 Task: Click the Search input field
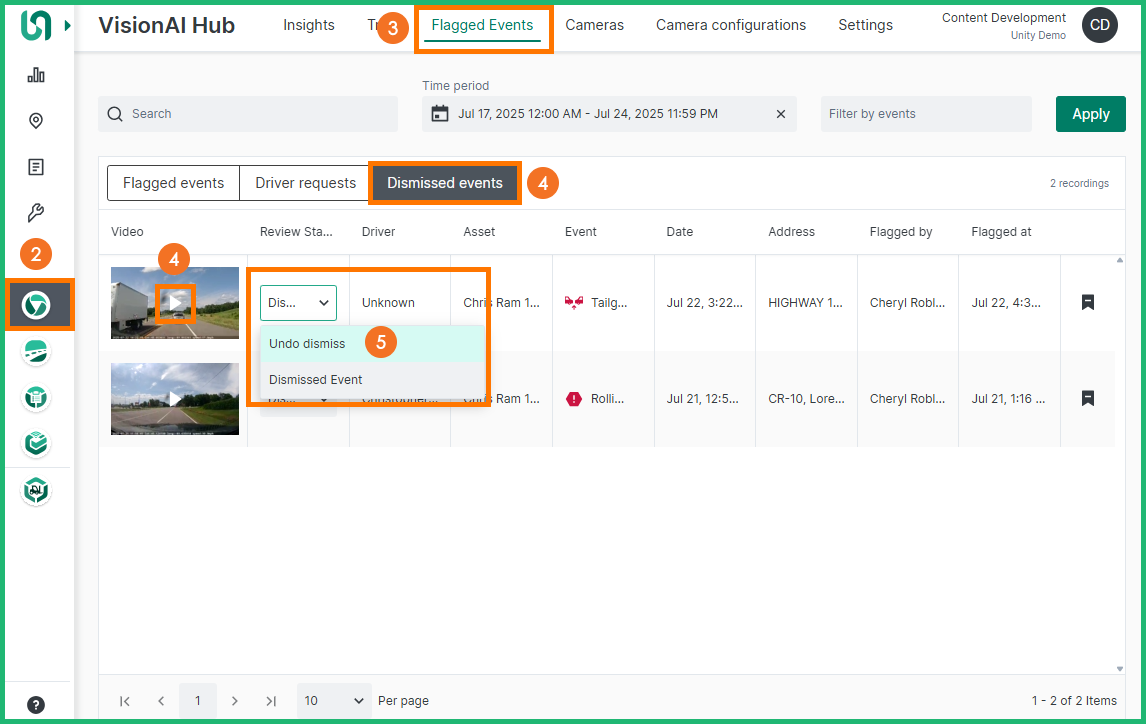tap(248, 114)
